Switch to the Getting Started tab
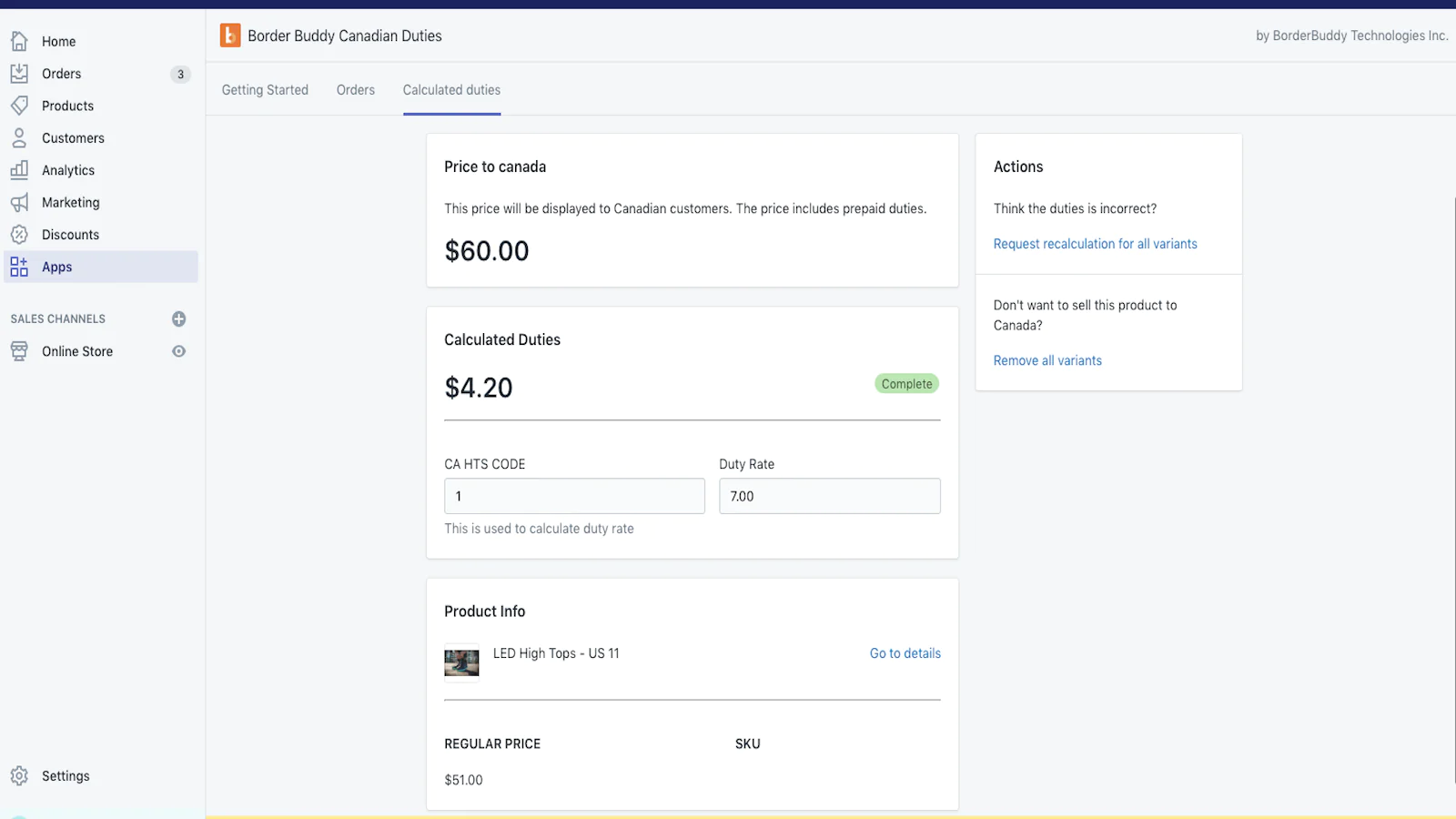Screen dimensions: 1456x819 click(265, 90)
